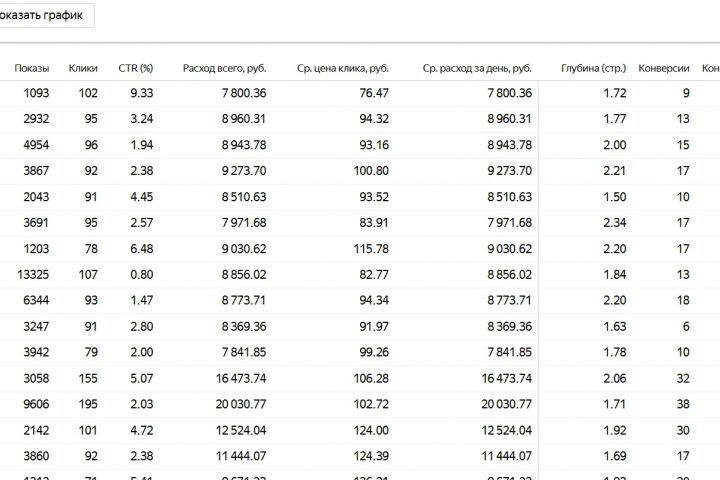Click the 2.34 depth value
This screenshot has height=480, width=720.
(x=615, y=221)
